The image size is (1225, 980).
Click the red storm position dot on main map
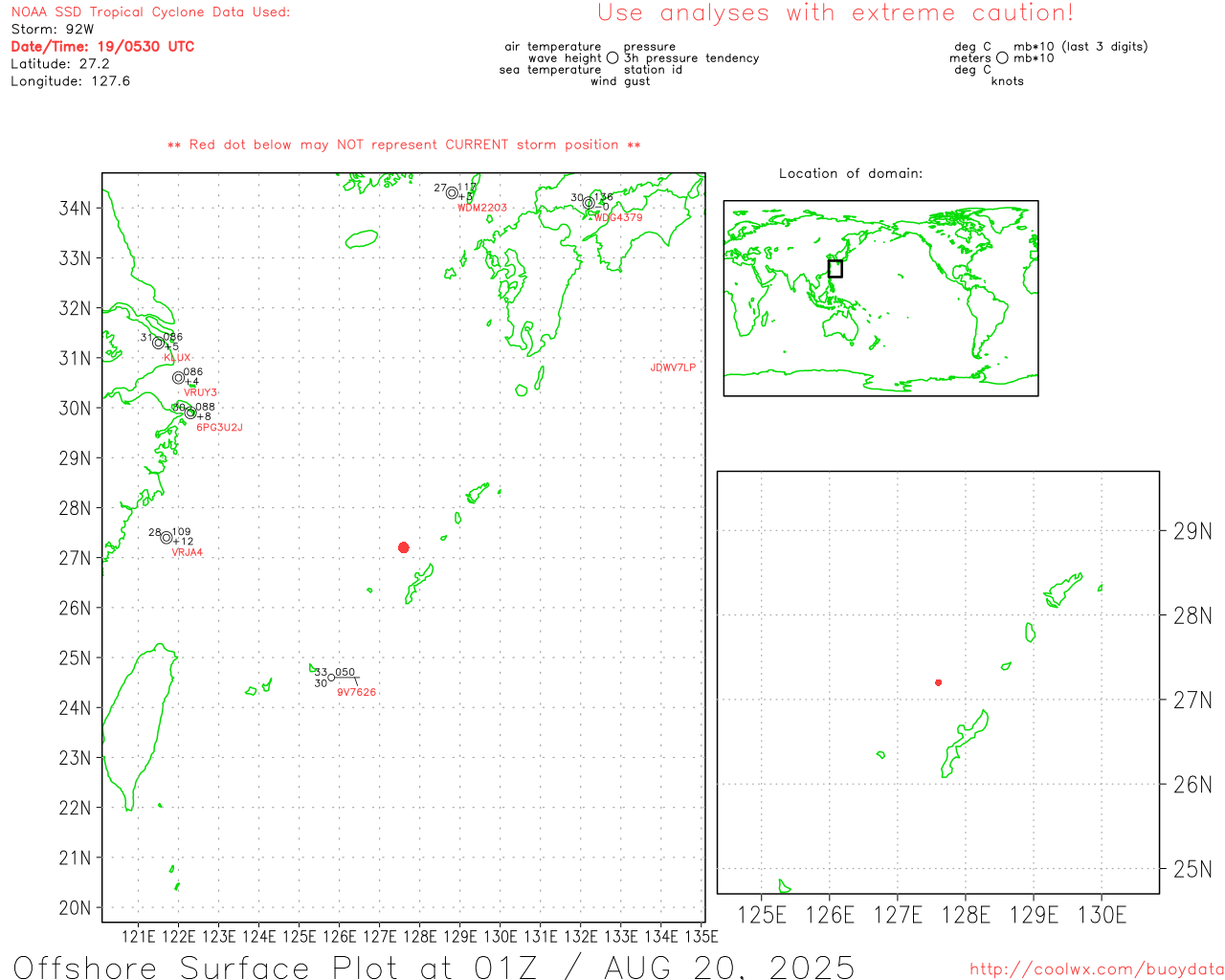coord(403,547)
